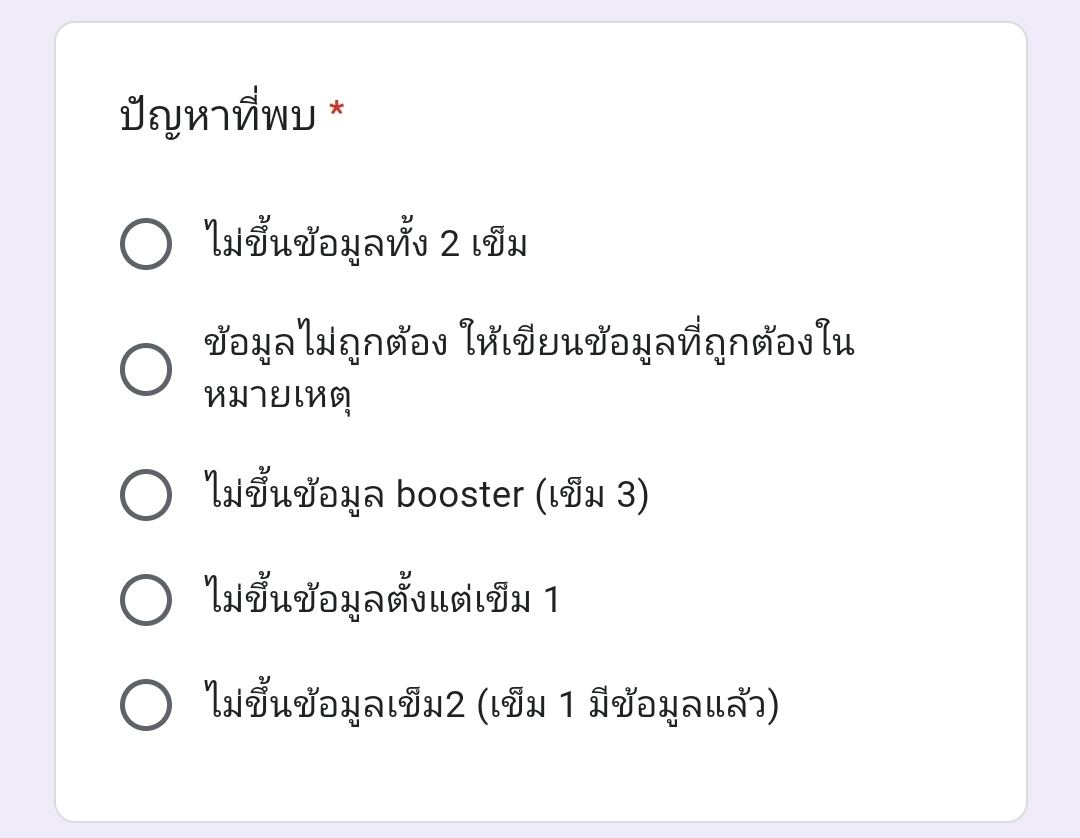1080x838 pixels.
Task: Click the question title ปัญหาที่พบ
Action: (x=218, y=114)
